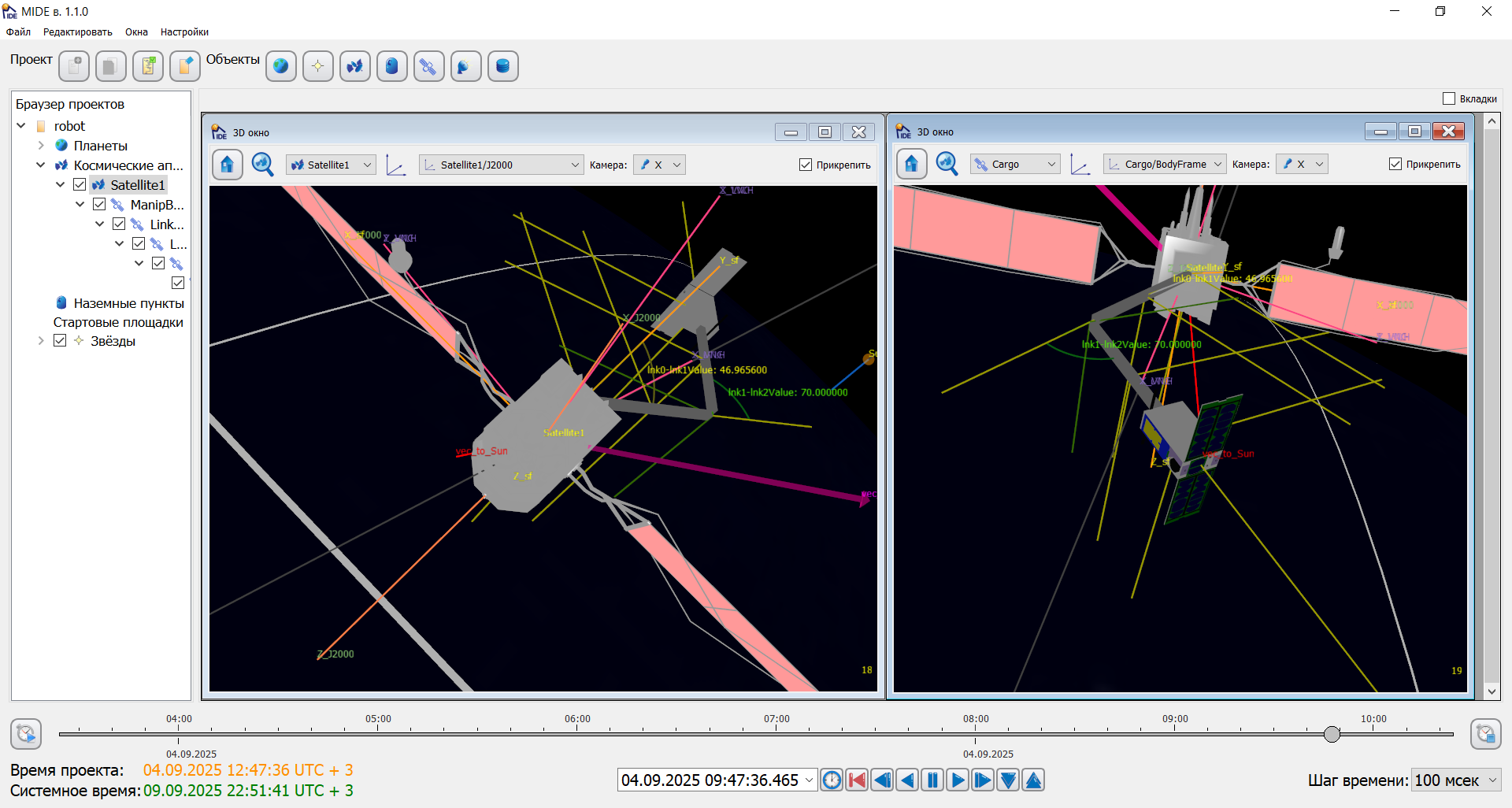The image size is (1512, 808).
Task: Click the date-time input field
Action: pos(710,780)
